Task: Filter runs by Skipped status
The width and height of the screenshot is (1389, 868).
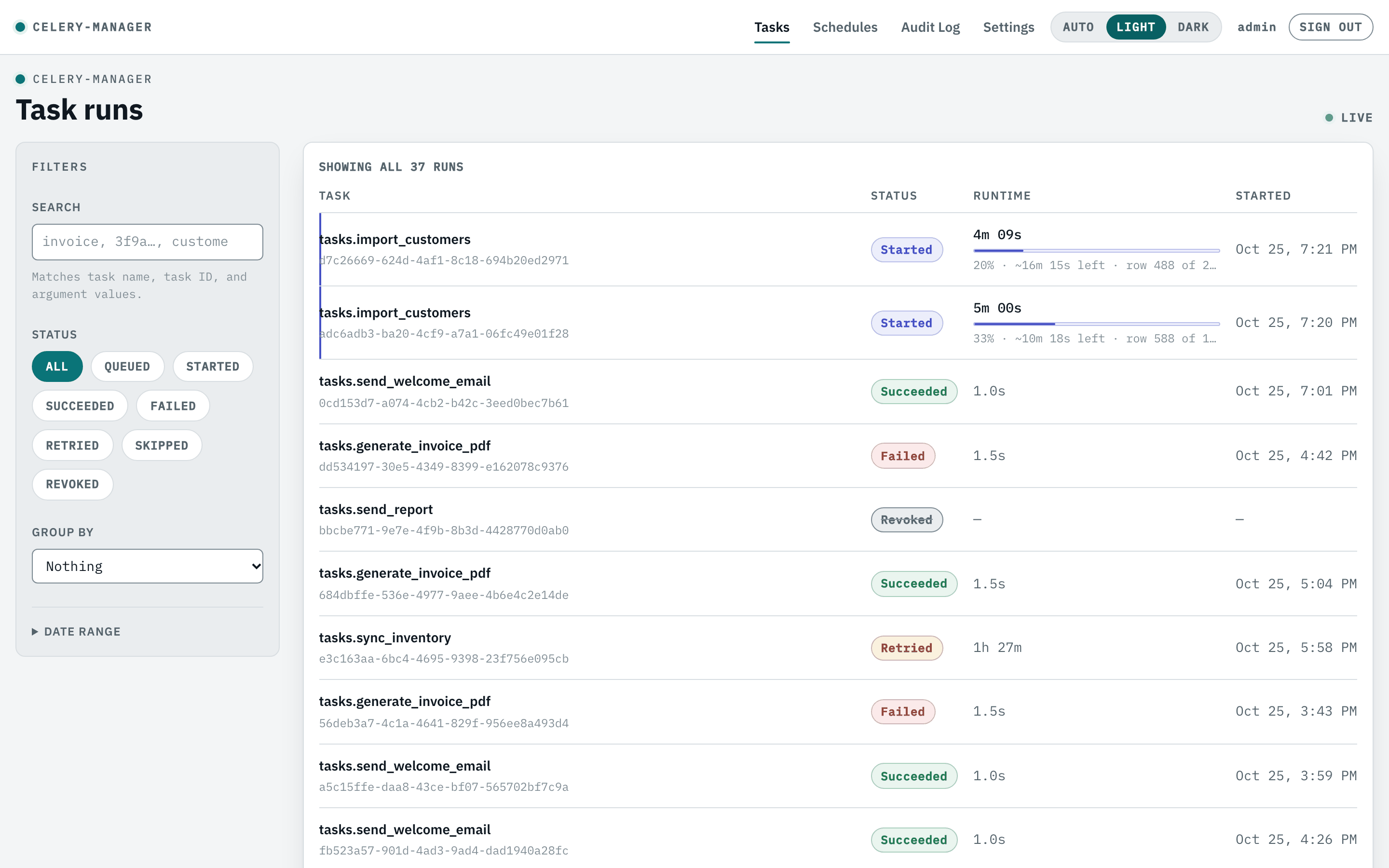Action: tap(161, 446)
